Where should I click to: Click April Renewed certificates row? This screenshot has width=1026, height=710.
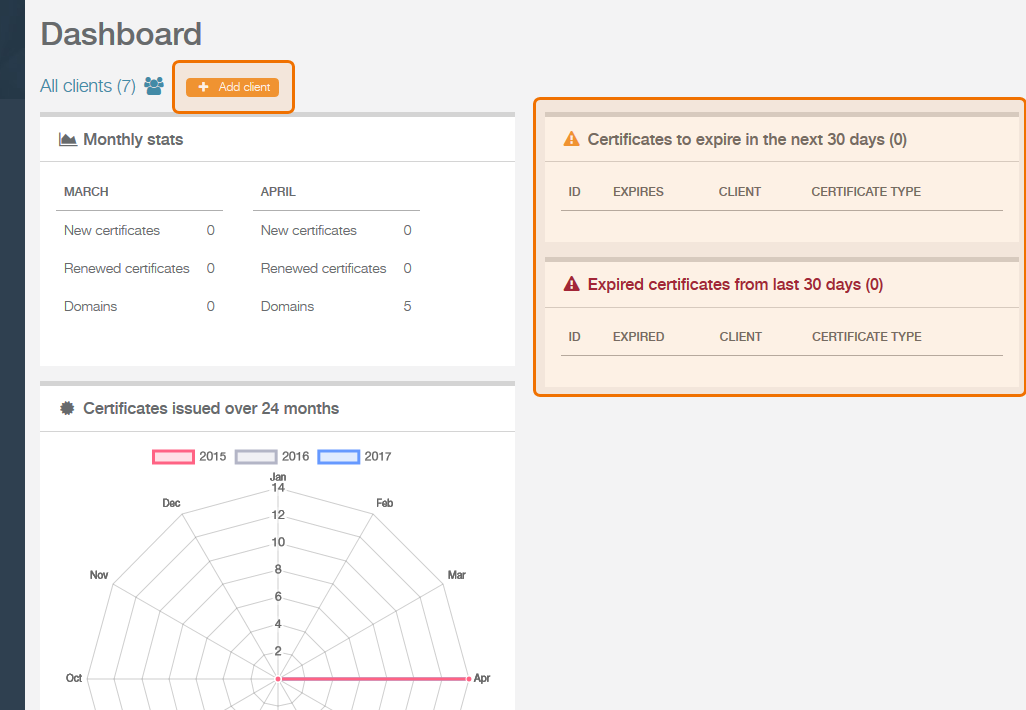click(336, 268)
